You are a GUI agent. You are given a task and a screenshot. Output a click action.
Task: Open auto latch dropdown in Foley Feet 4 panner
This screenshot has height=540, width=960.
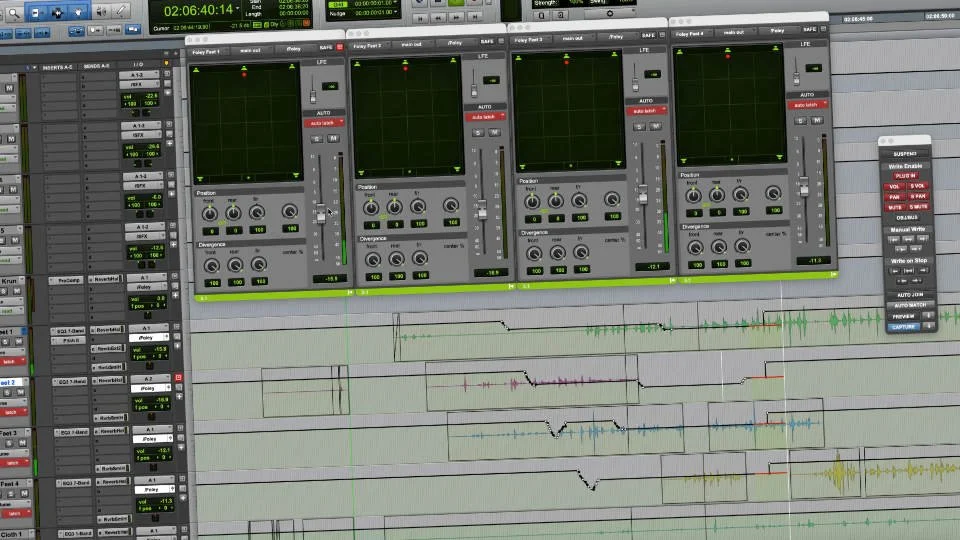(x=808, y=105)
